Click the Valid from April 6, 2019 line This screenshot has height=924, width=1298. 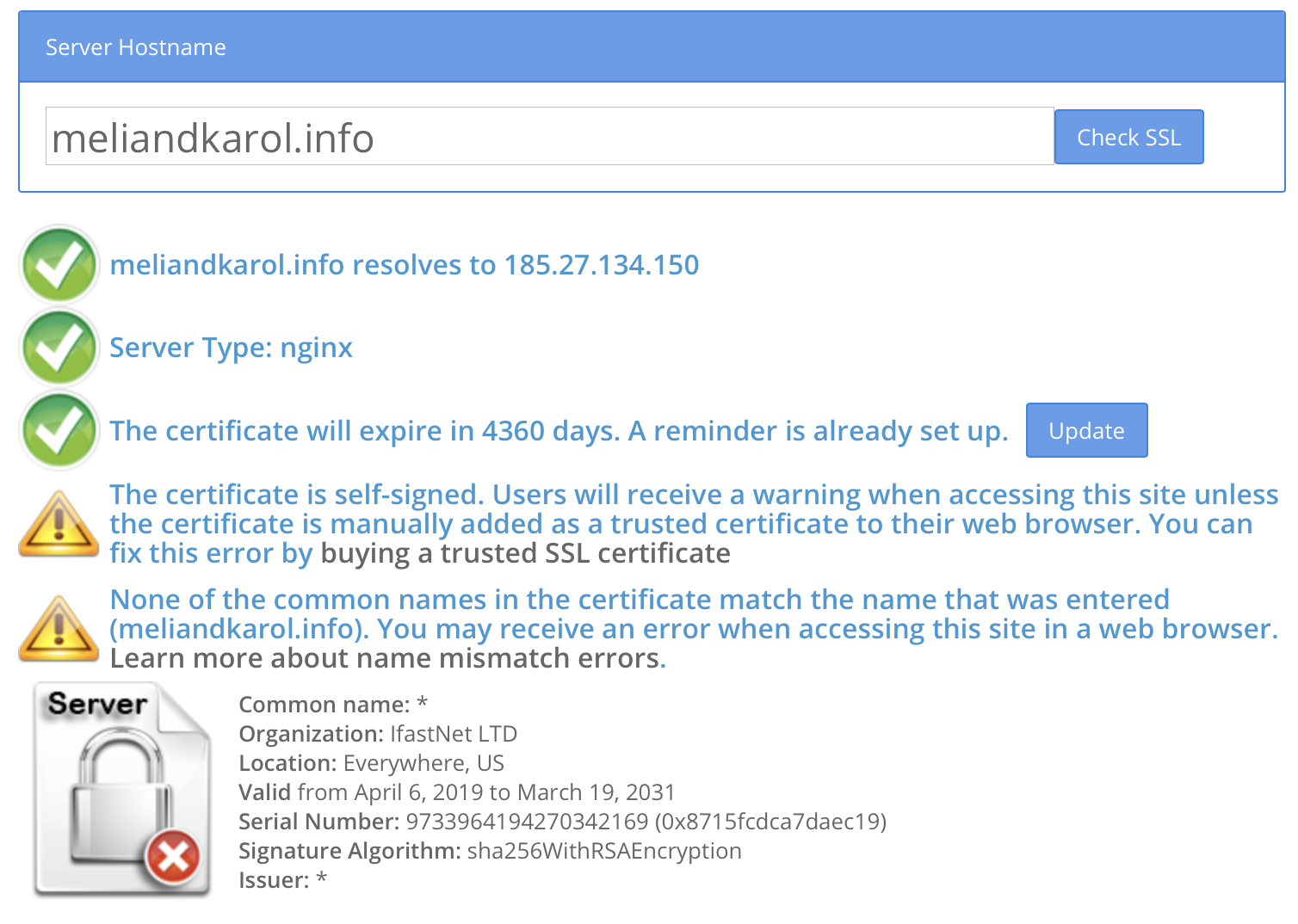pyautogui.click(x=456, y=792)
